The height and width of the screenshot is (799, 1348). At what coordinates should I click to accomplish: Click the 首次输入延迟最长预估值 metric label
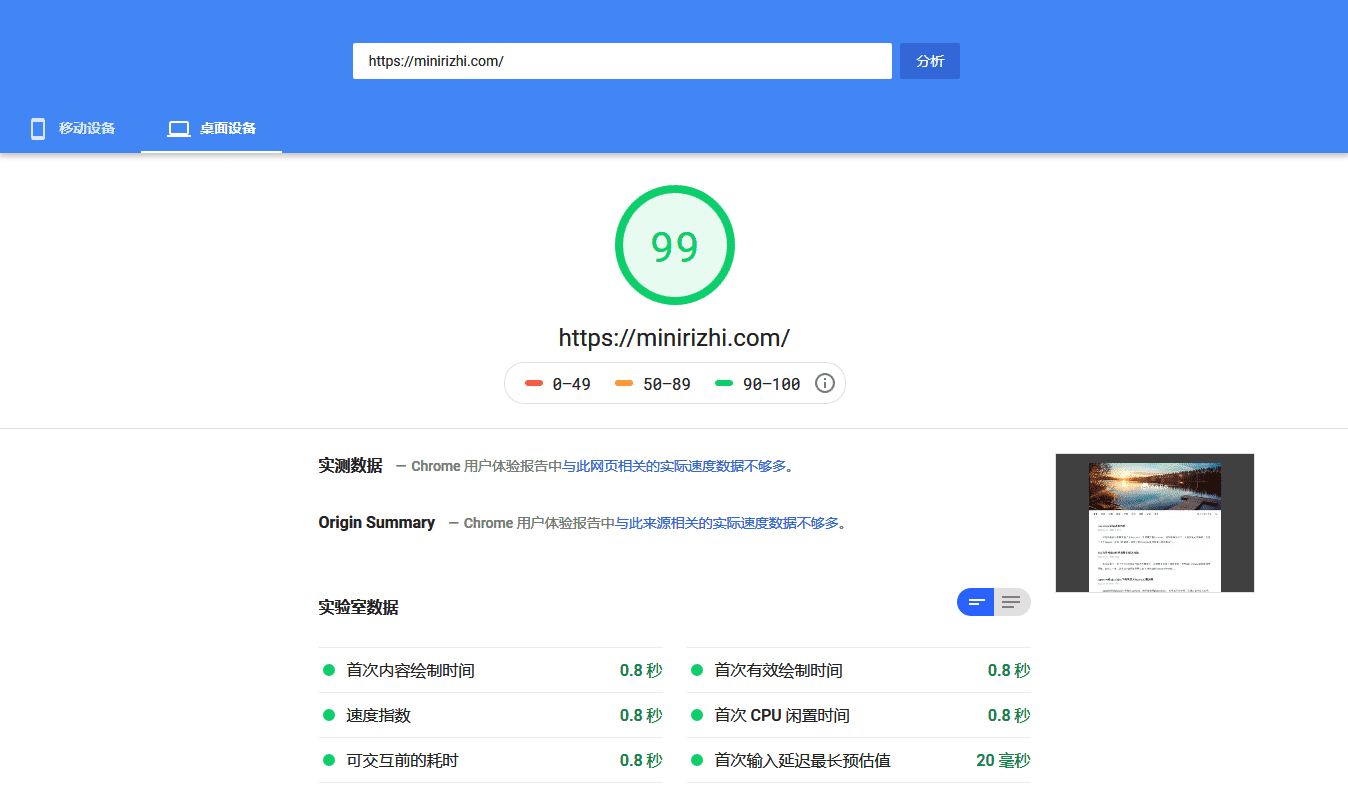[802, 761]
